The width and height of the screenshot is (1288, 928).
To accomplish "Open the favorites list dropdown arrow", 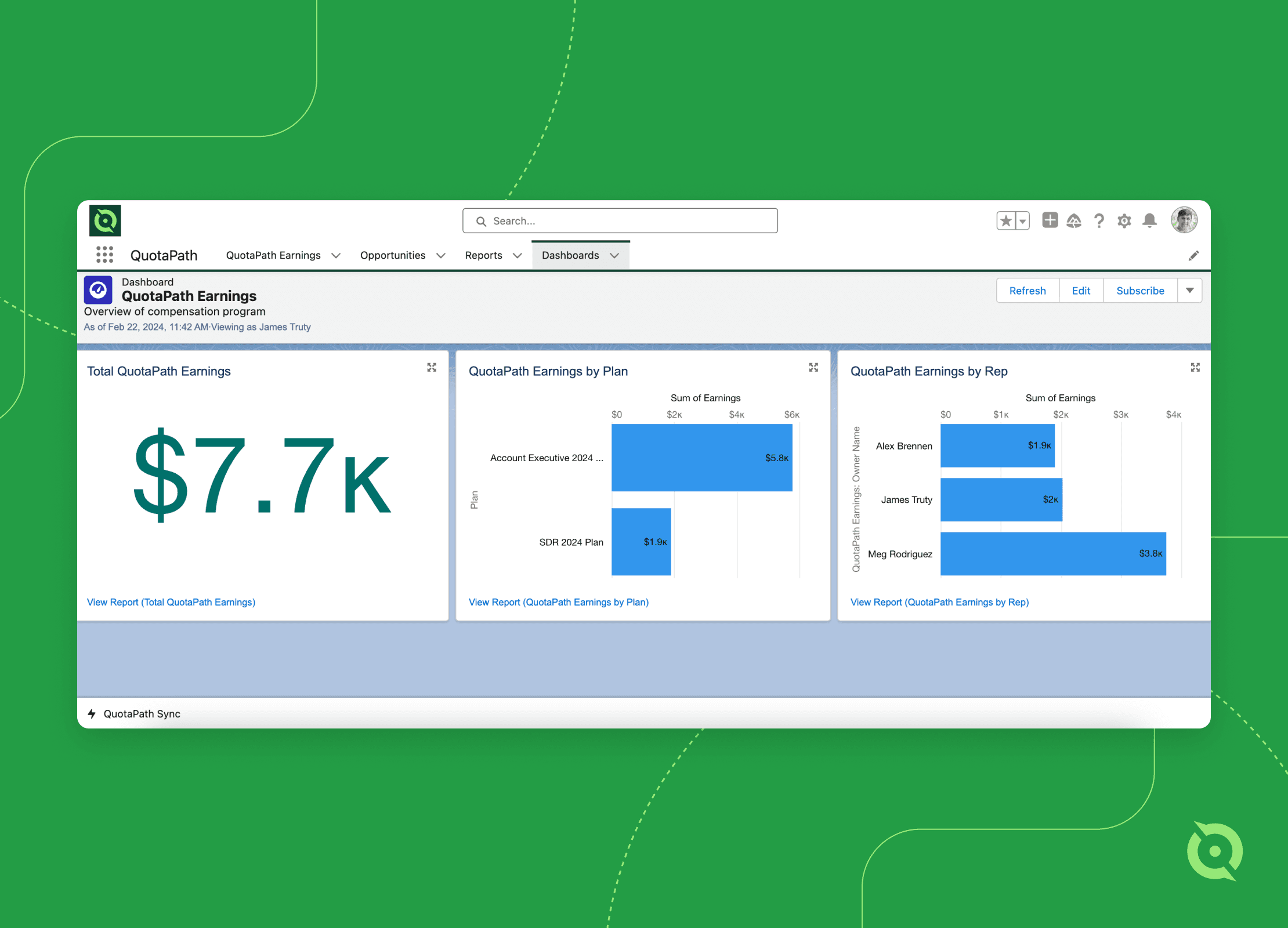I will pos(1023,221).
